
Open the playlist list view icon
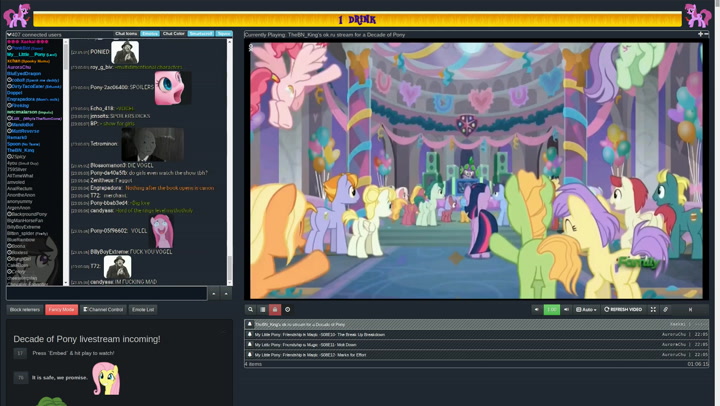(263, 310)
